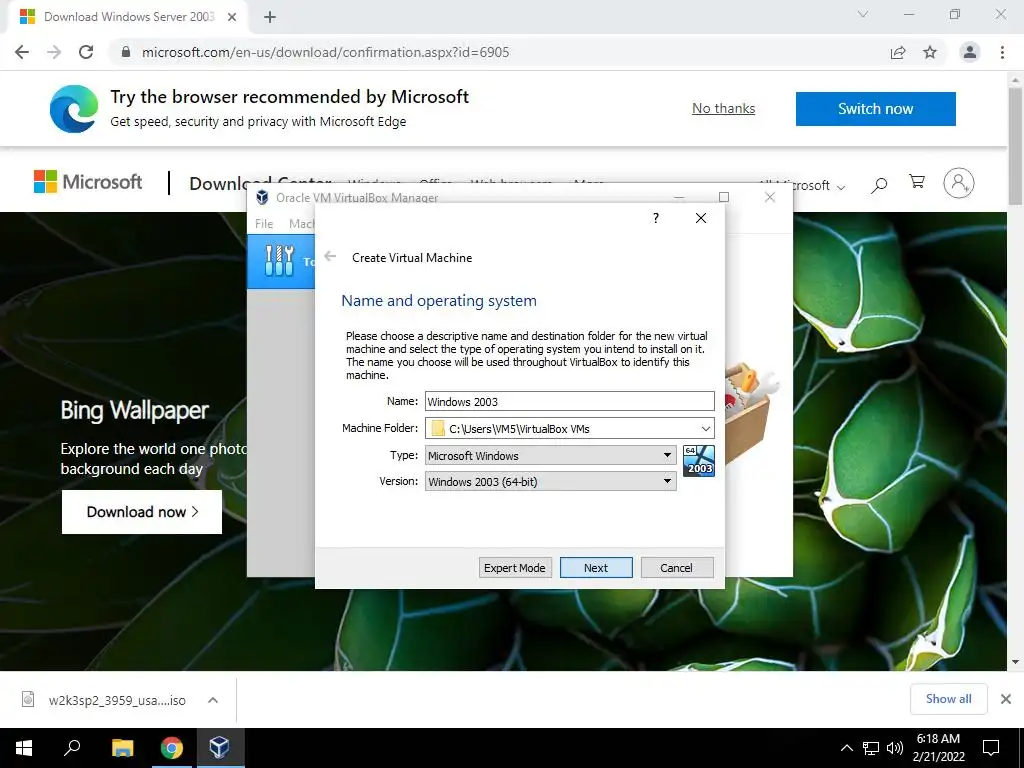View site info via the padlock icon
1024x768 pixels.
[126, 52]
